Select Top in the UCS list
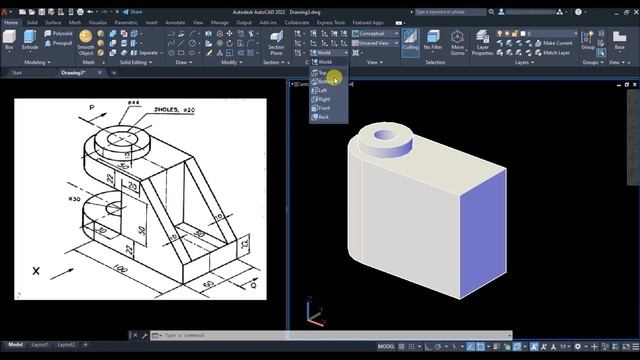This screenshot has width=640, height=360. coord(329,73)
